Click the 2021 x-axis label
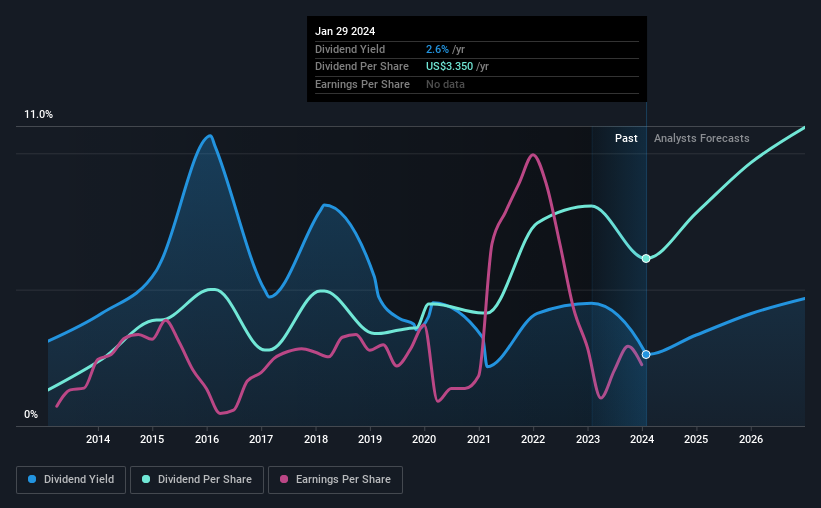The image size is (821, 508). coord(479,439)
